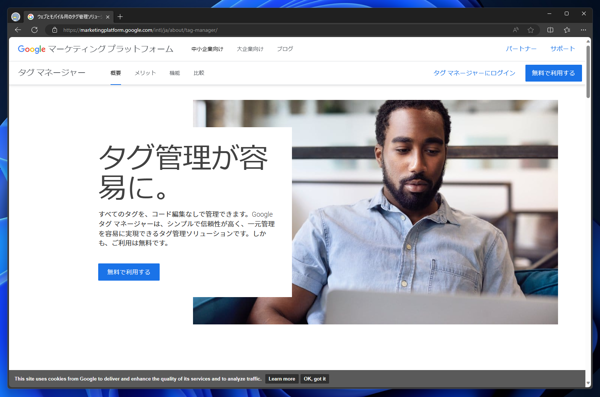Click hero section 無料で利用する button
Viewport: 600px width, 397px height.
pyautogui.click(x=129, y=272)
